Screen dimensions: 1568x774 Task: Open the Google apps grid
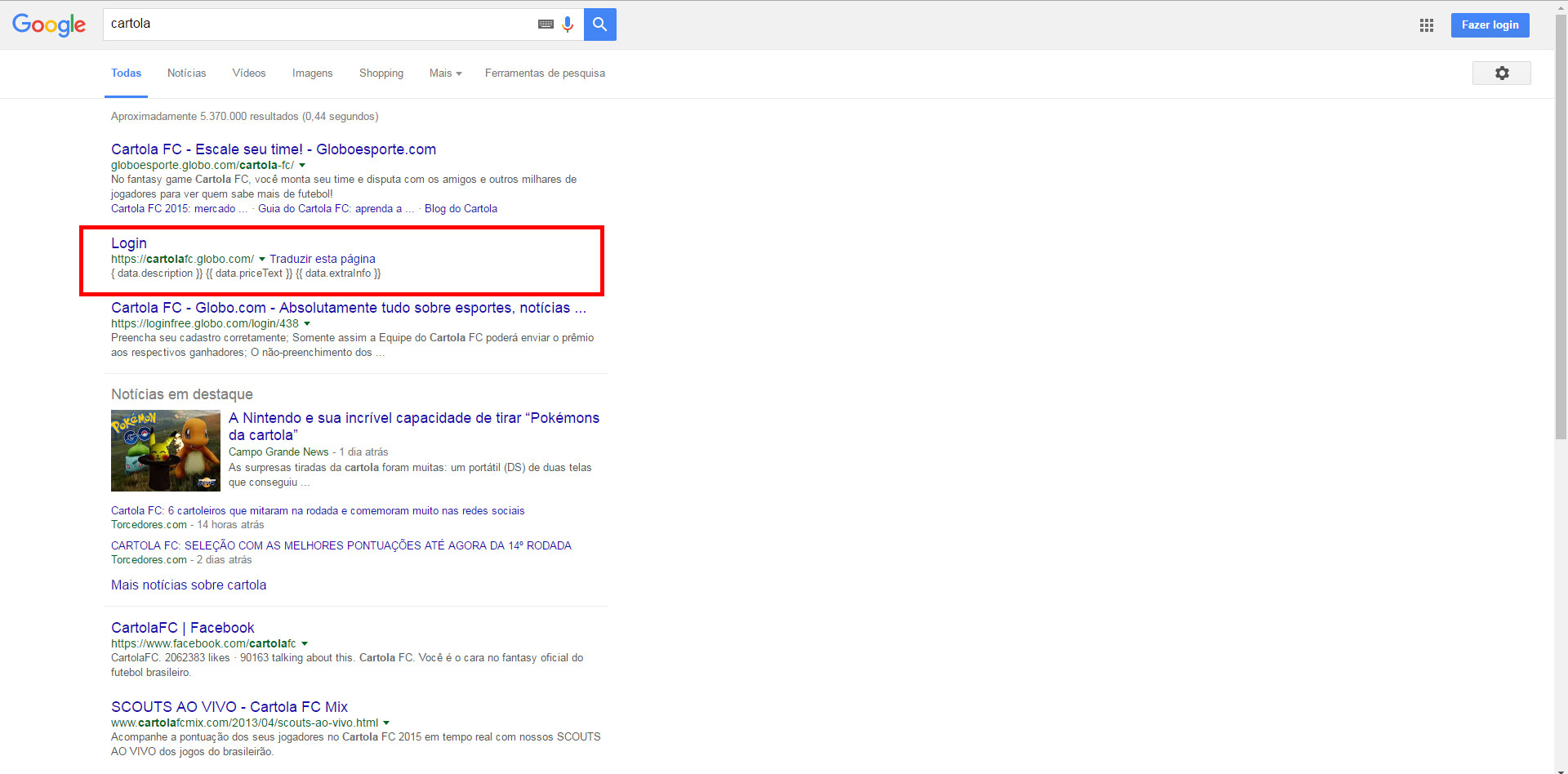pyautogui.click(x=1427, y=25)
